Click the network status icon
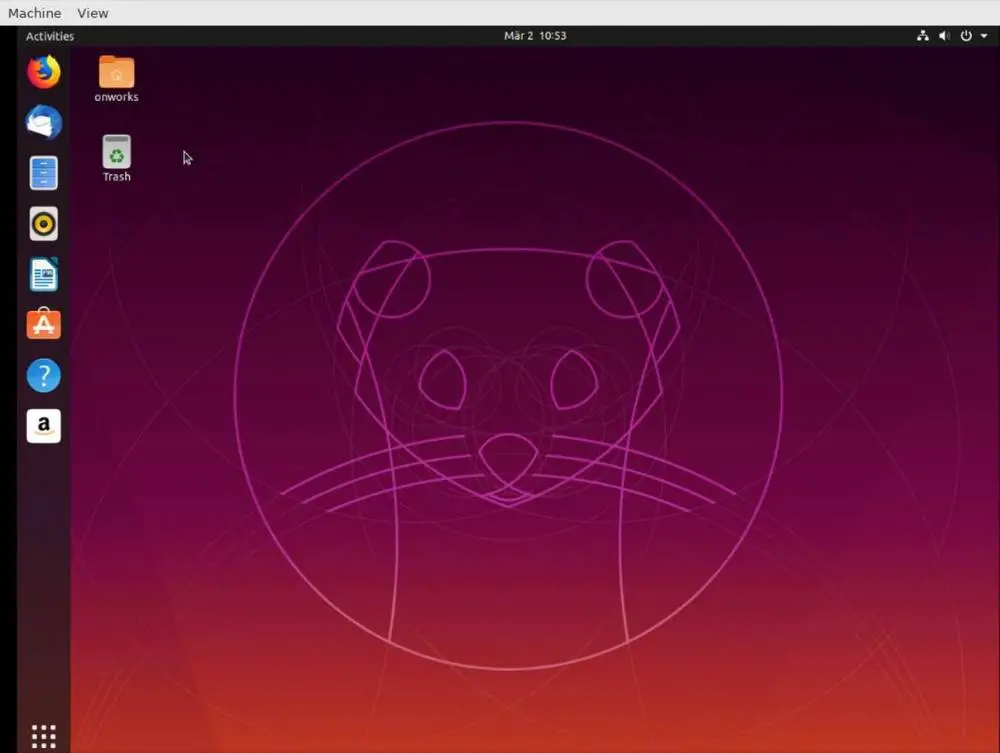The image size is (1000, 753). coord(922,36)
